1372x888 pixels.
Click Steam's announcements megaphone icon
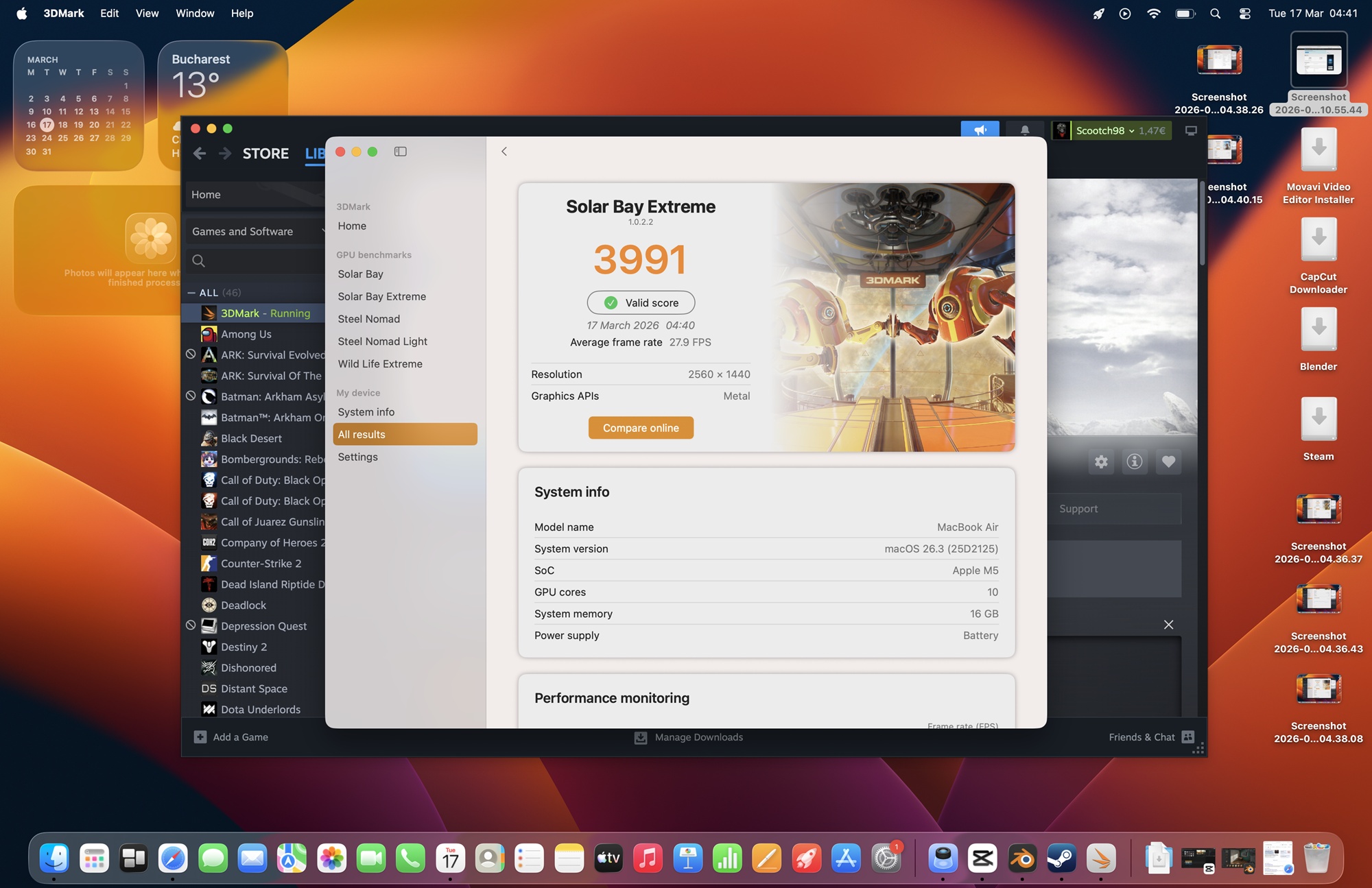click(x=980, y=130)
